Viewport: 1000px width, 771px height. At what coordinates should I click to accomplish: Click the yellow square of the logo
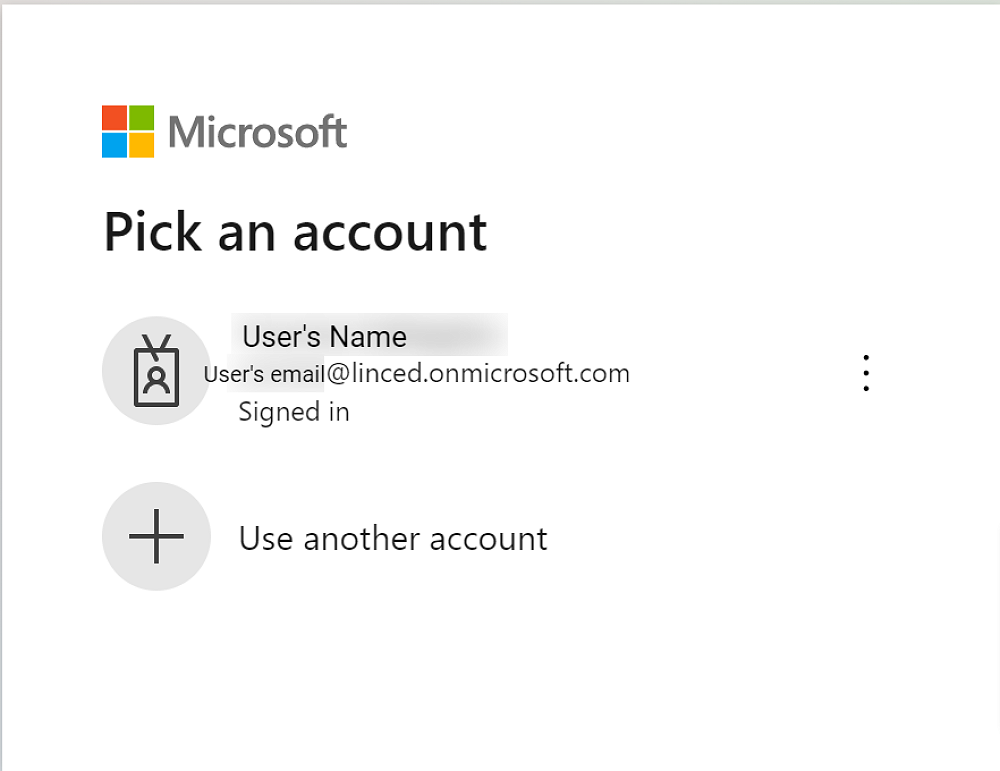click(141, 145)
